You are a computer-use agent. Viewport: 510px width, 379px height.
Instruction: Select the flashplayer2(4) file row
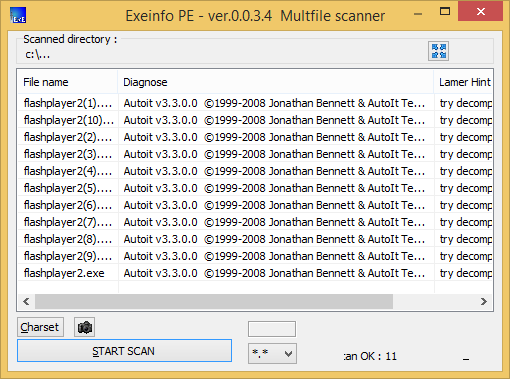coord(255,171)
